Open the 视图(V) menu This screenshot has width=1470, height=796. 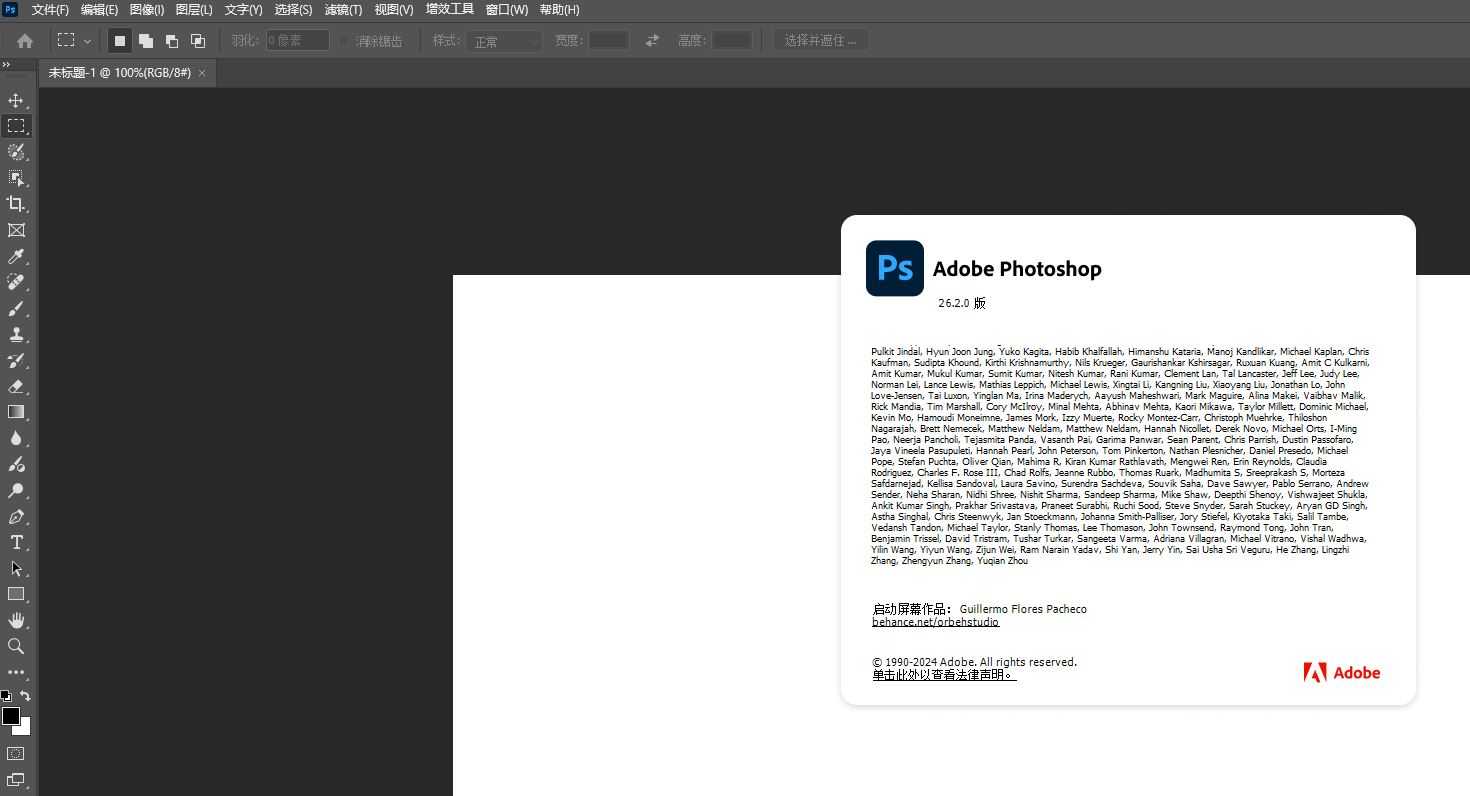(393, 10)
